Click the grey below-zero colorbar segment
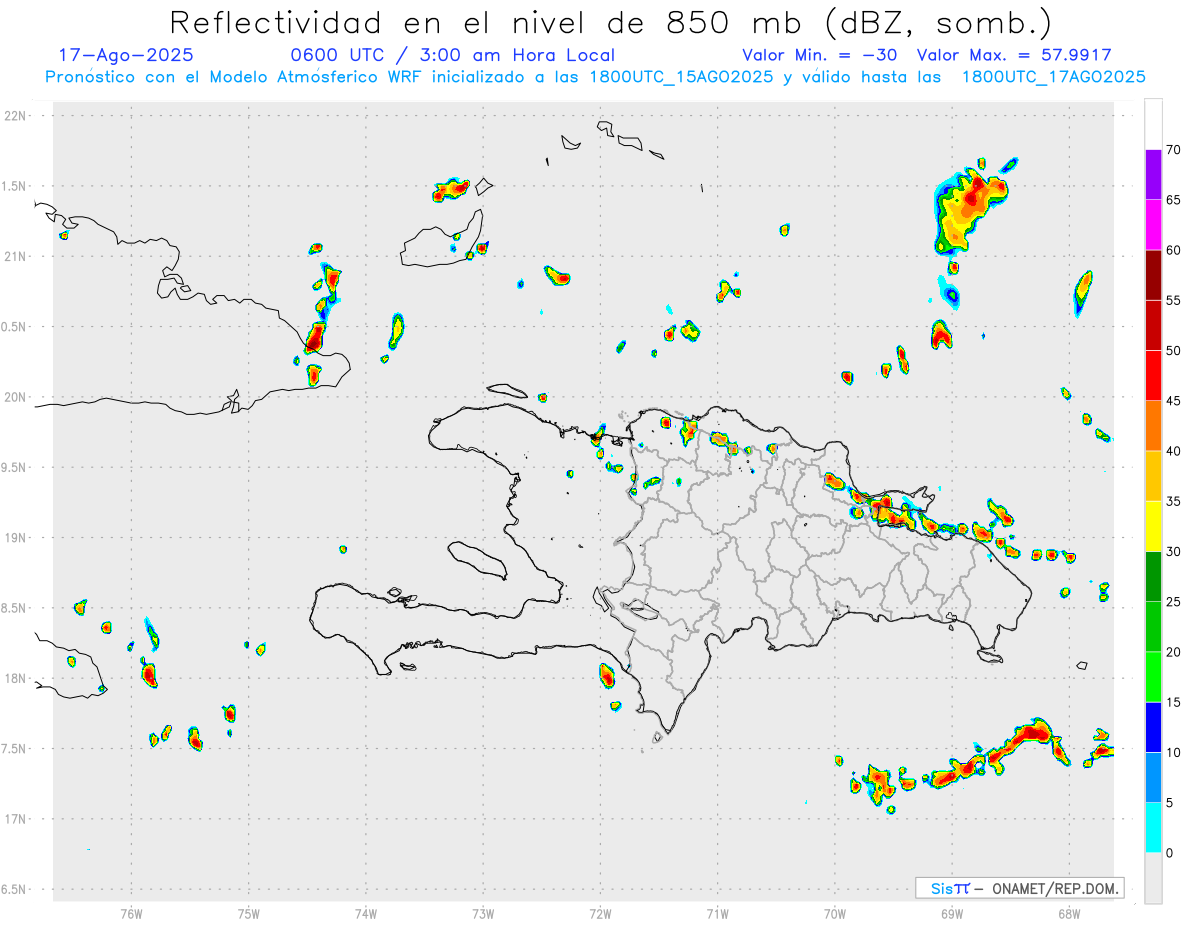The width and height of the screenshot is (1200, 927). pyautogui.click(x=1153, y=878)
